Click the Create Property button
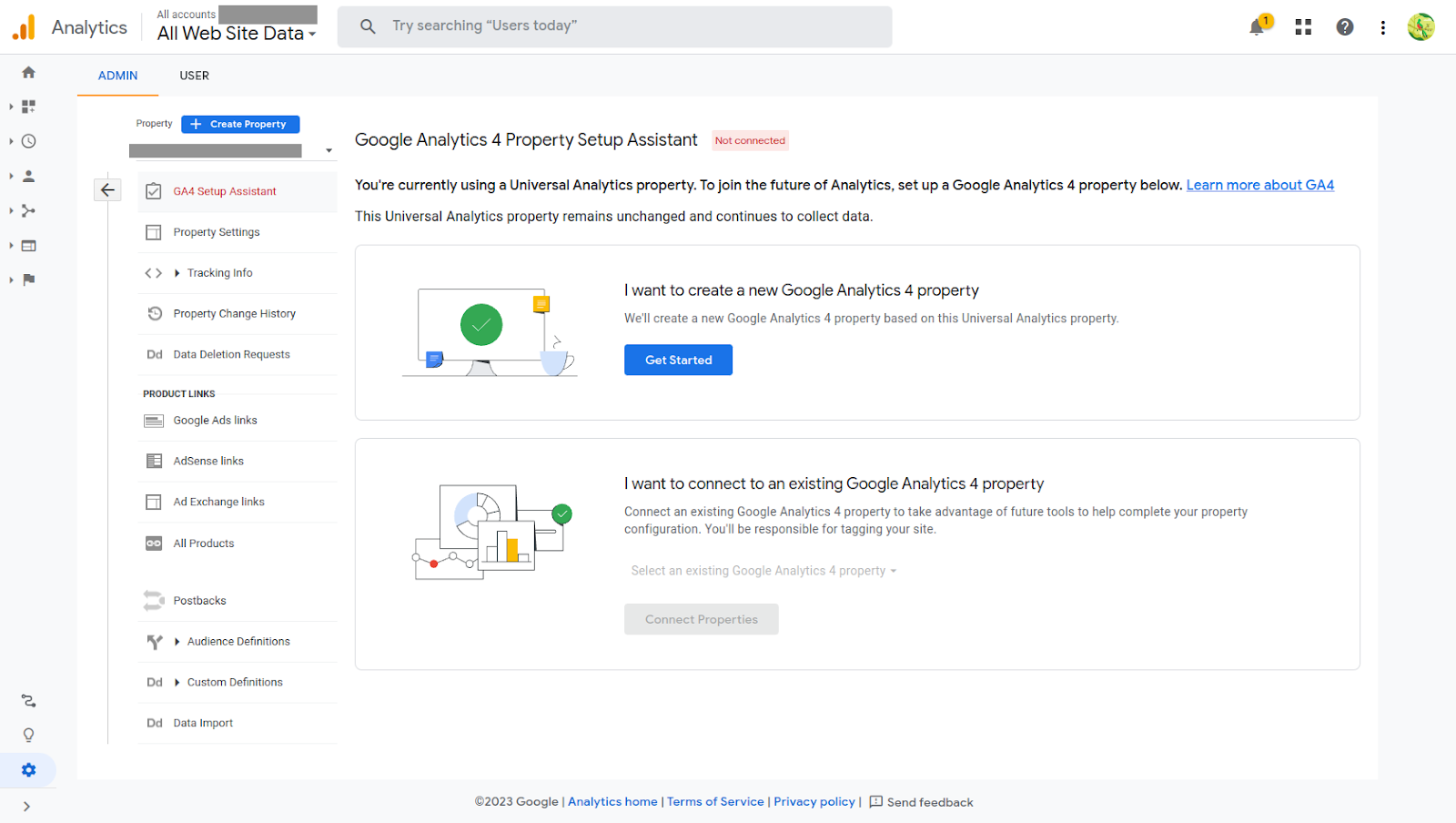Screen dimensions: 1456x823 [x=240, y=124]
